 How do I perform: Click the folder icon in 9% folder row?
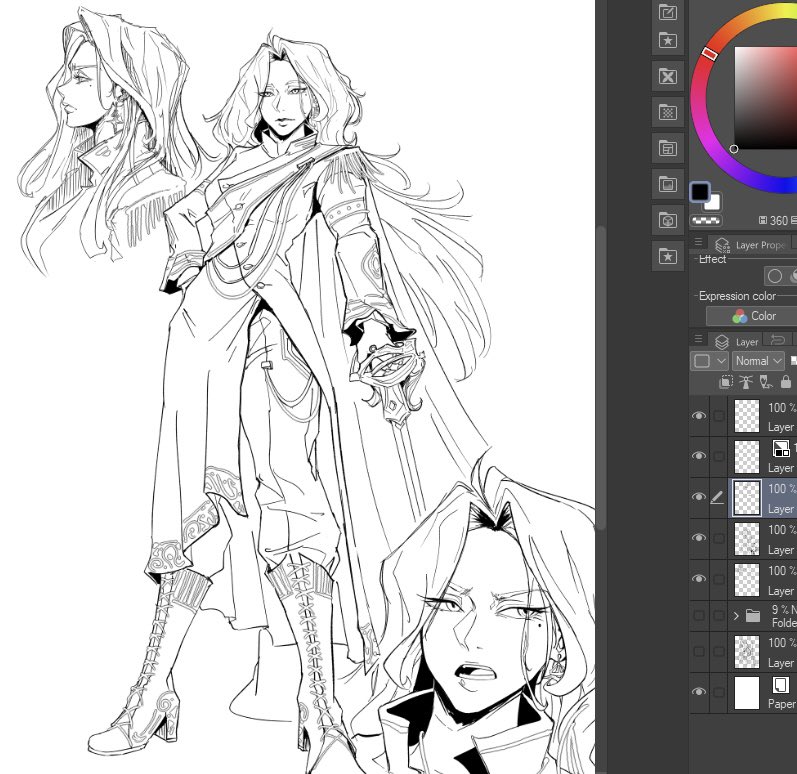click(753, 616)
